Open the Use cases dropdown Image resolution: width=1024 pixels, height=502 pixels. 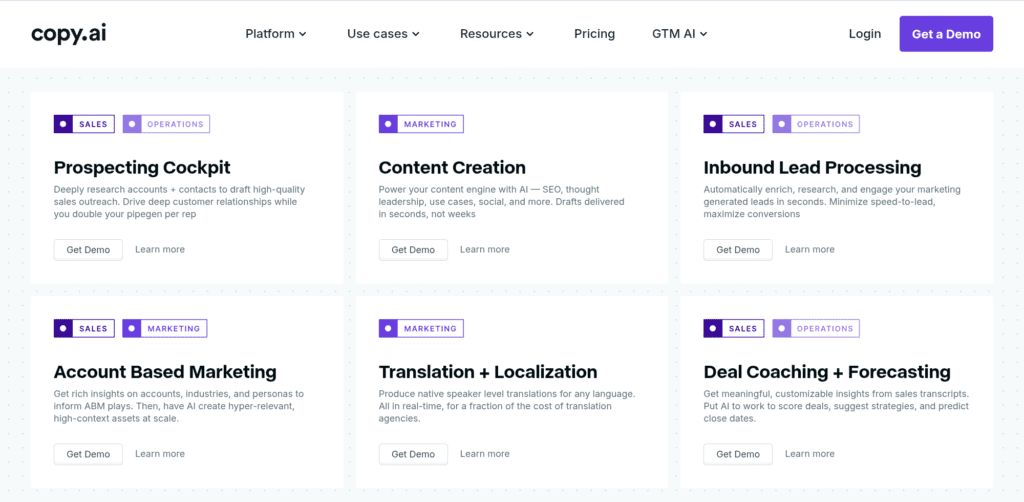point(383,34)
